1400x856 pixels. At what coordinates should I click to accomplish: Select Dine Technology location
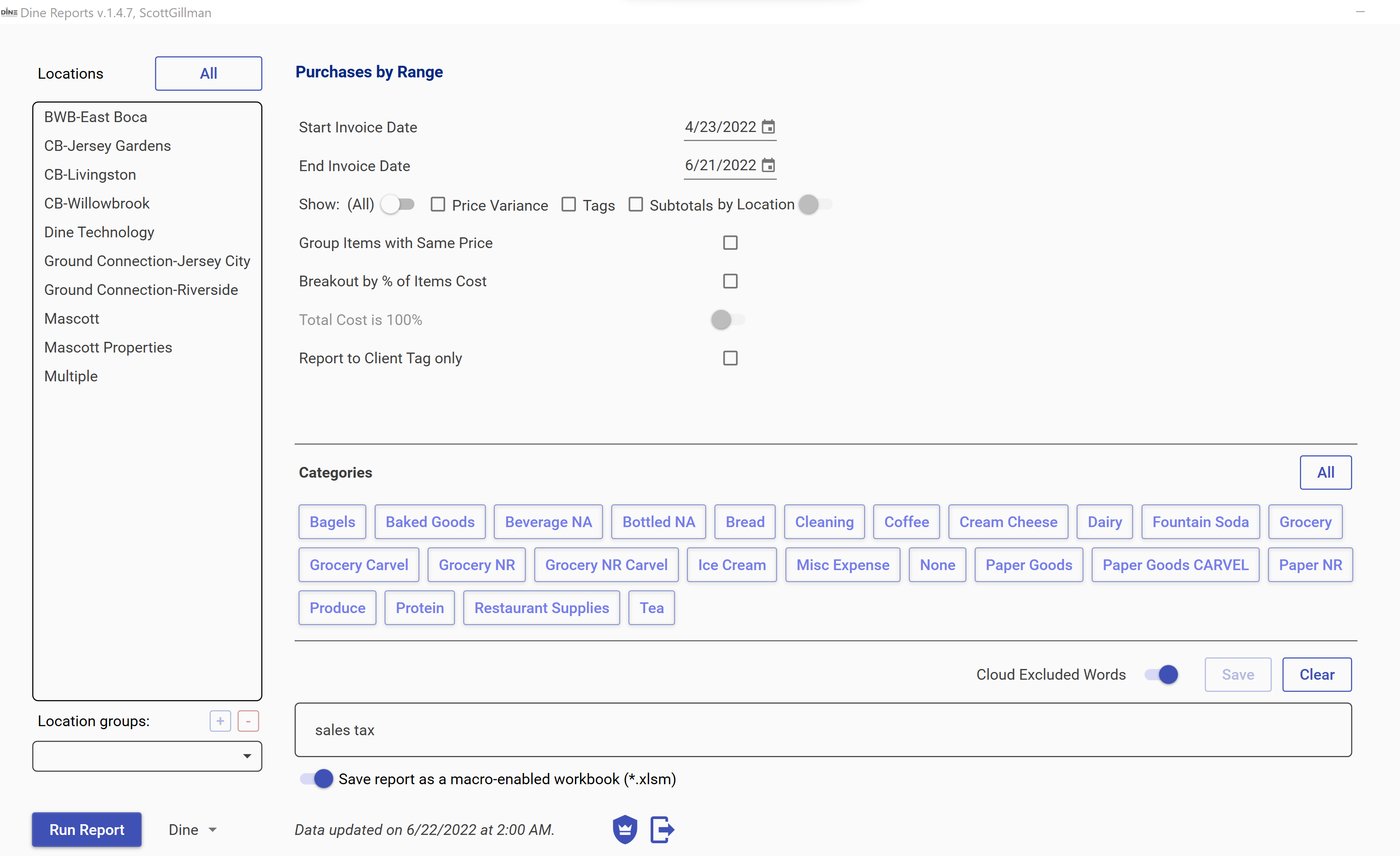(147, 232)
